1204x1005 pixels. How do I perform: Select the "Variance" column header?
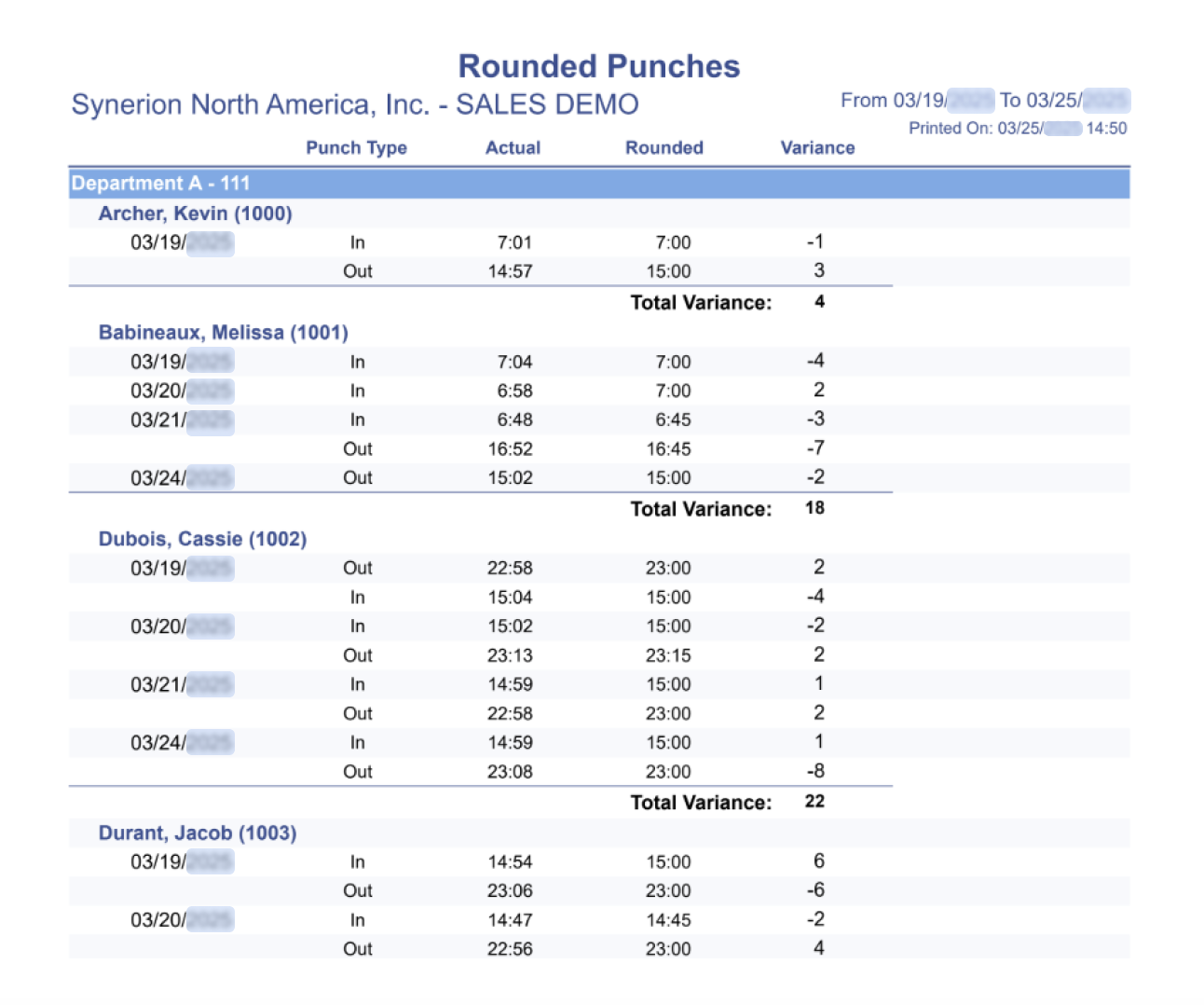click(x=817, y=147)
